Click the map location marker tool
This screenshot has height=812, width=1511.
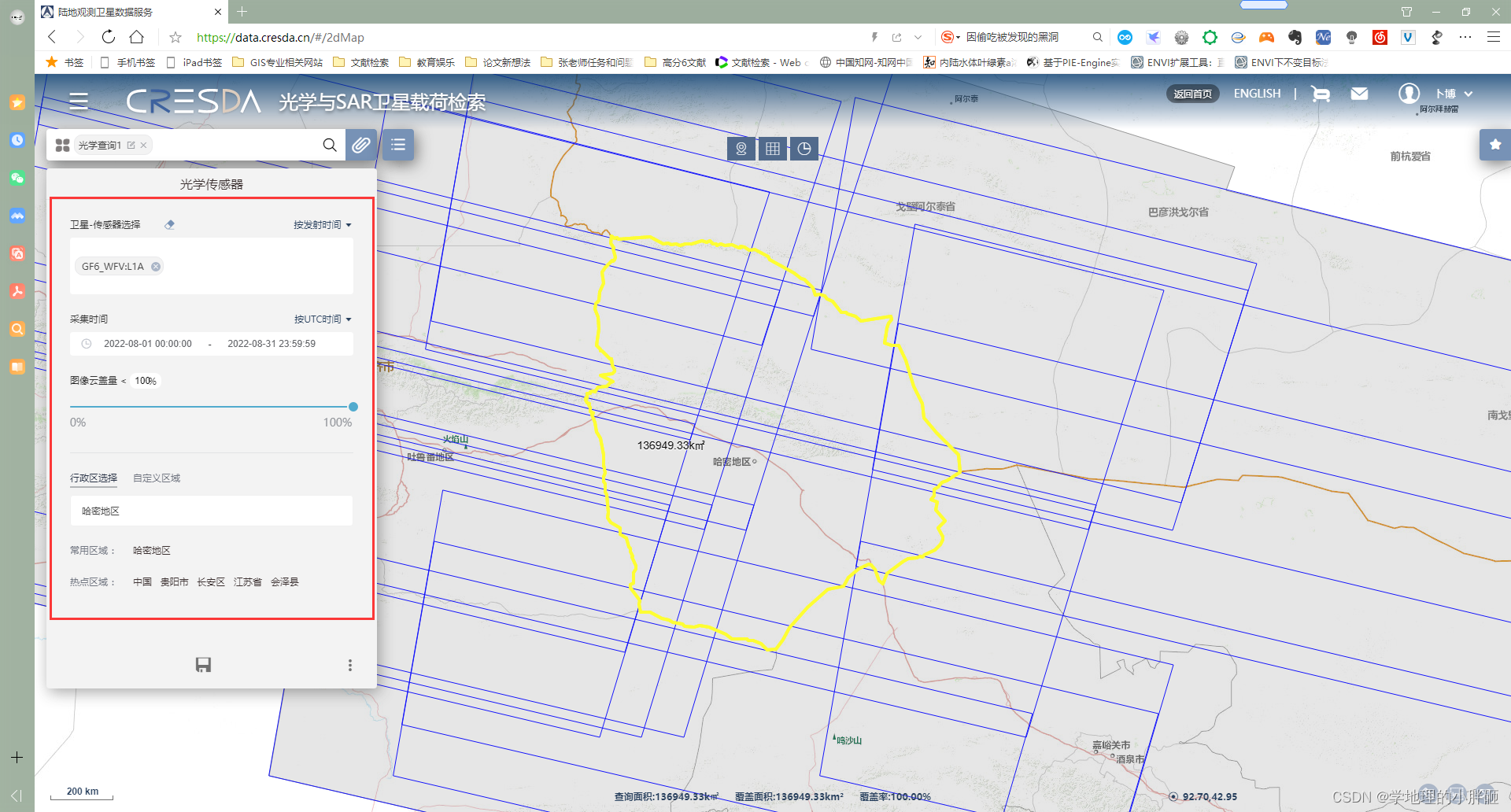[x=741, y=148]
